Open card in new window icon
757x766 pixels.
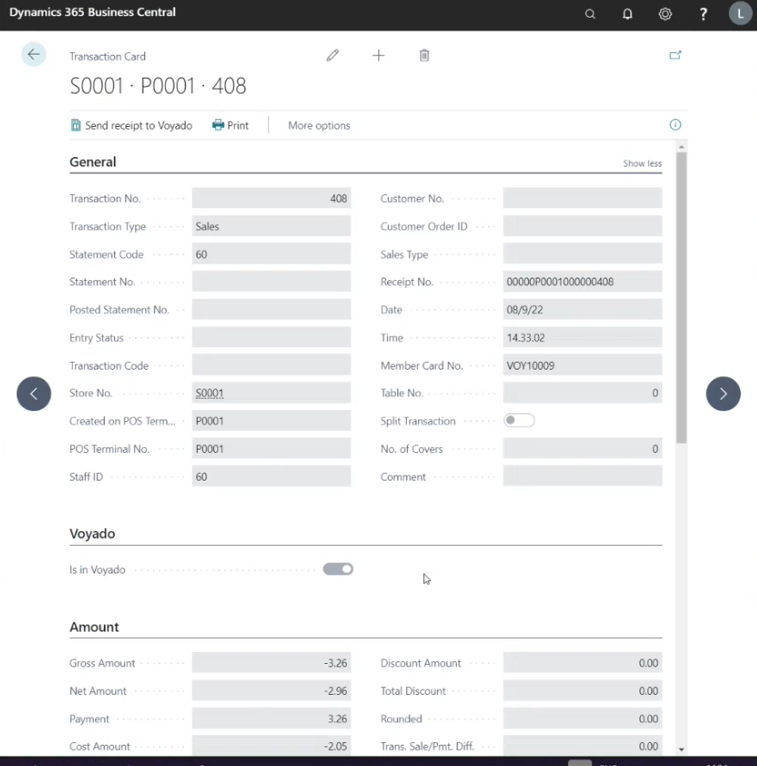click(675, 55)
